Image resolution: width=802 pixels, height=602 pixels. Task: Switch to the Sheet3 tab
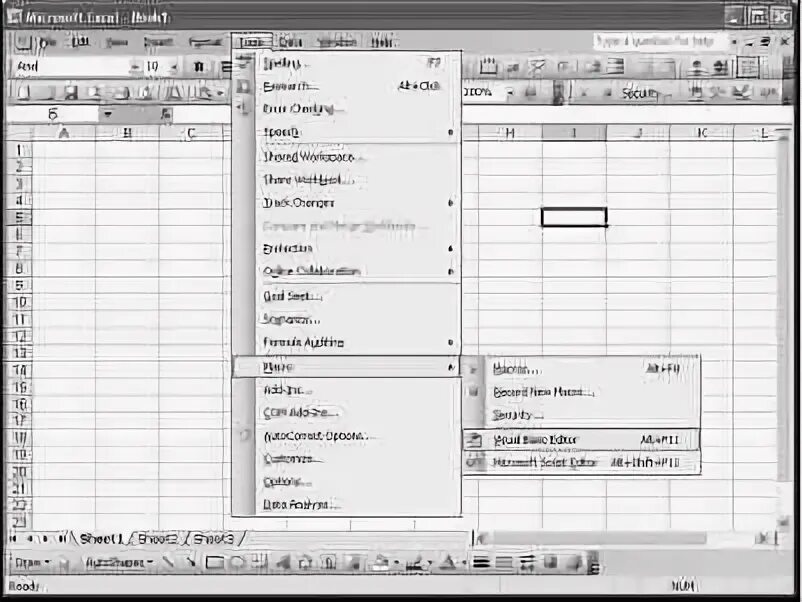214,539
